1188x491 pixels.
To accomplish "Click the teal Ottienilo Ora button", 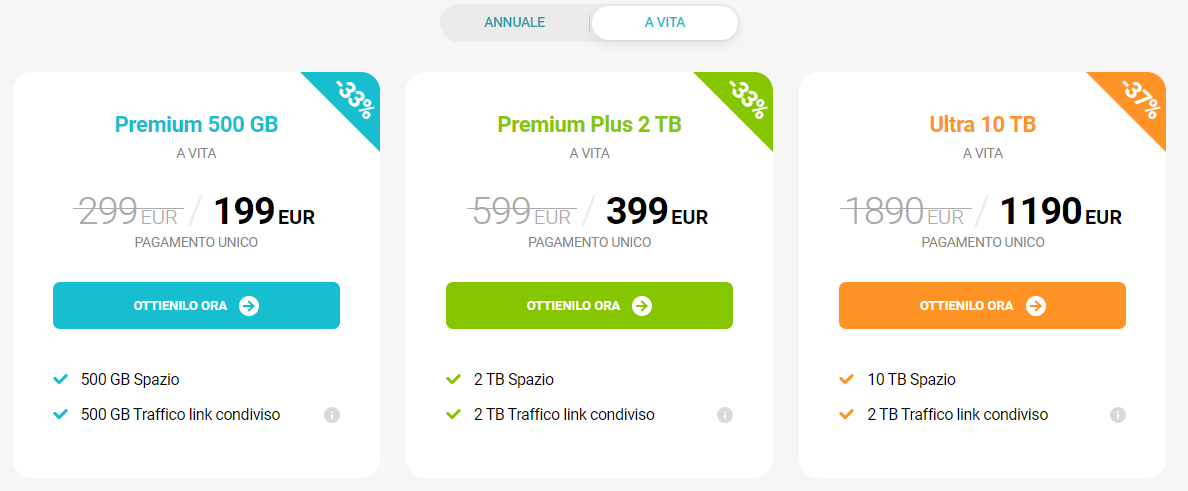I will [196, 305].
